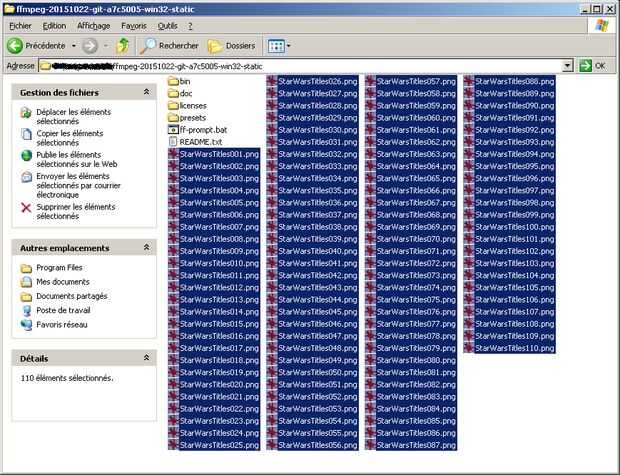Open the Favoris menu
Screen dimensions: 620x475
[x=134, y=26]
